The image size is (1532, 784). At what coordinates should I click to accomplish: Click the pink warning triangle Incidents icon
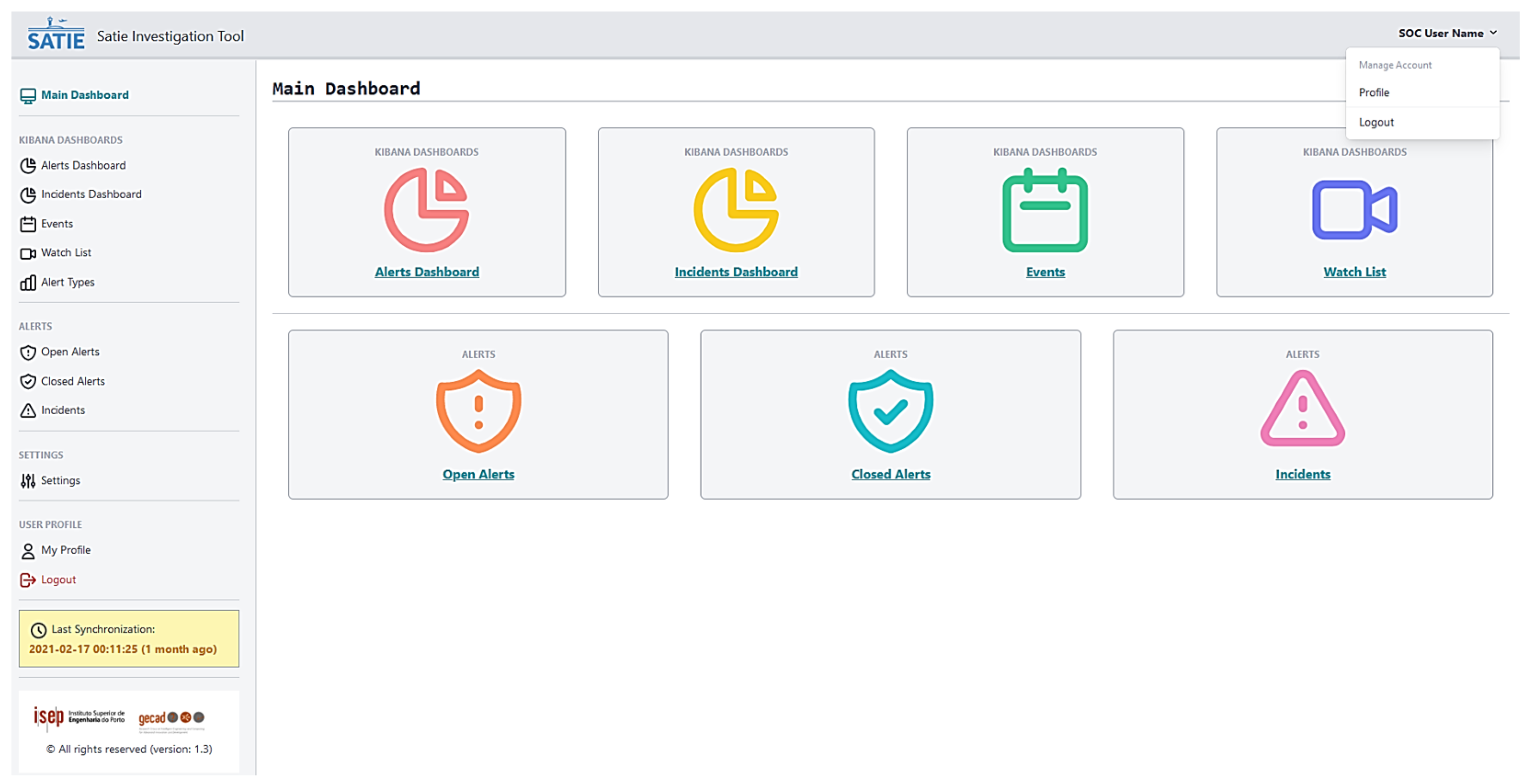1302,409
